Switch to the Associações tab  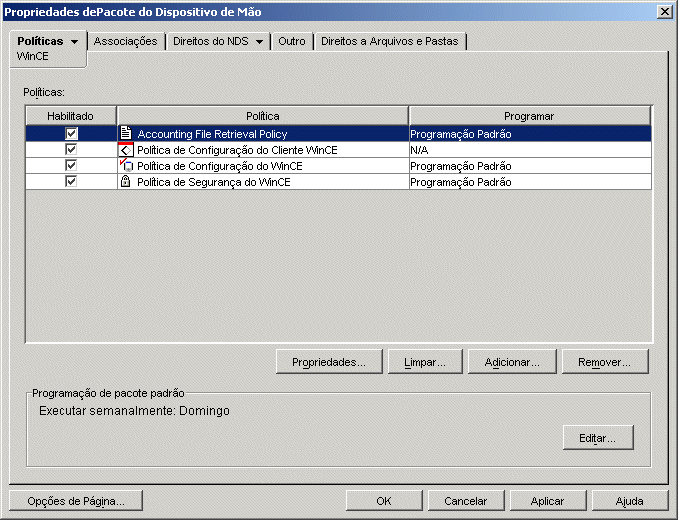pyautogui.click(x=125, y=41)
